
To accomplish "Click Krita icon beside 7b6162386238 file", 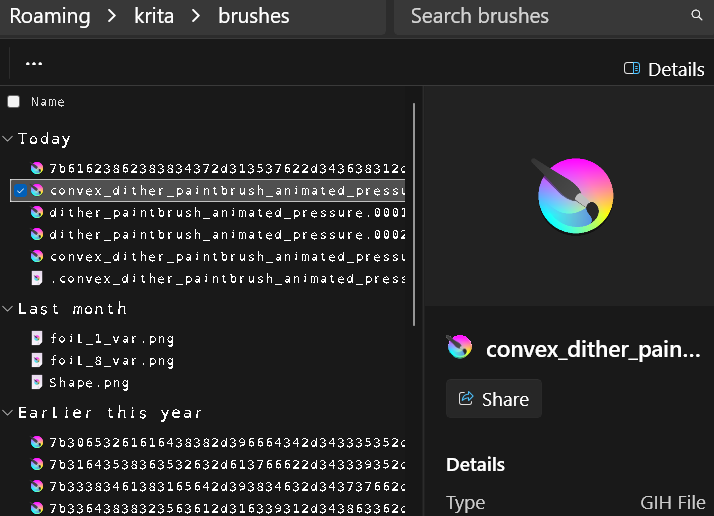I will (x=37, y=169).
